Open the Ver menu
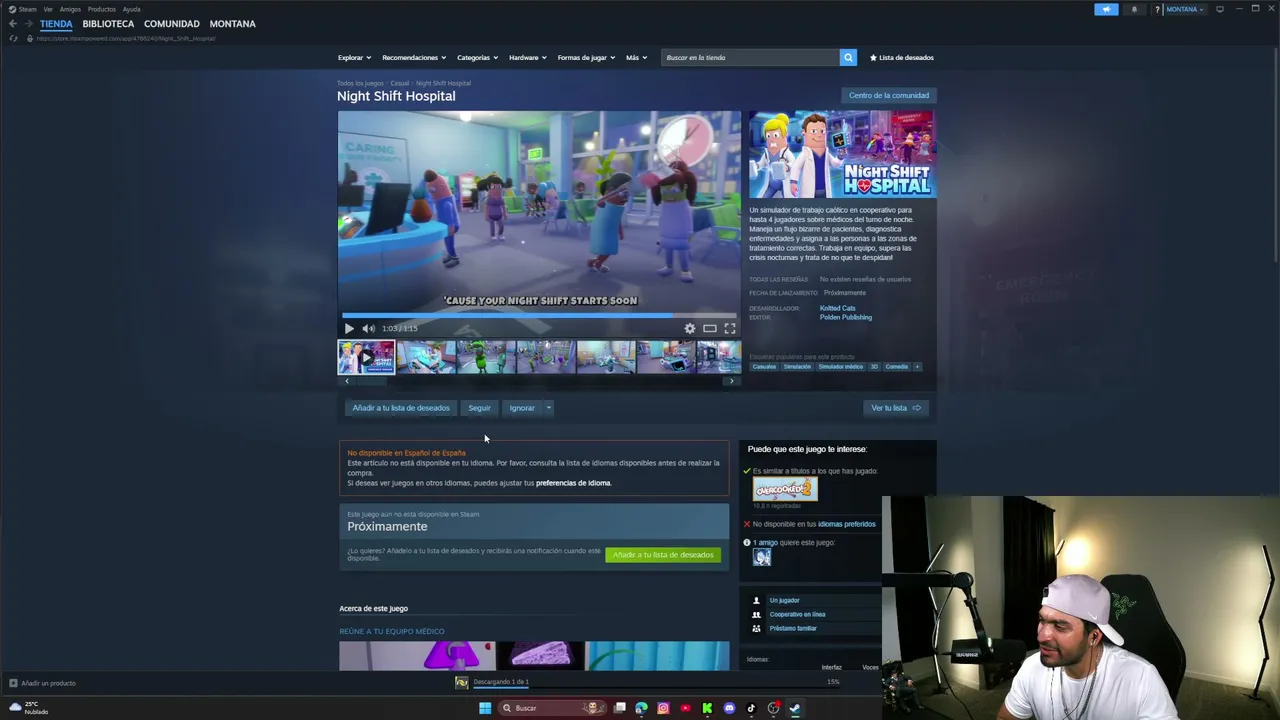The image size is (1280, 720). (x=48, y=9)
